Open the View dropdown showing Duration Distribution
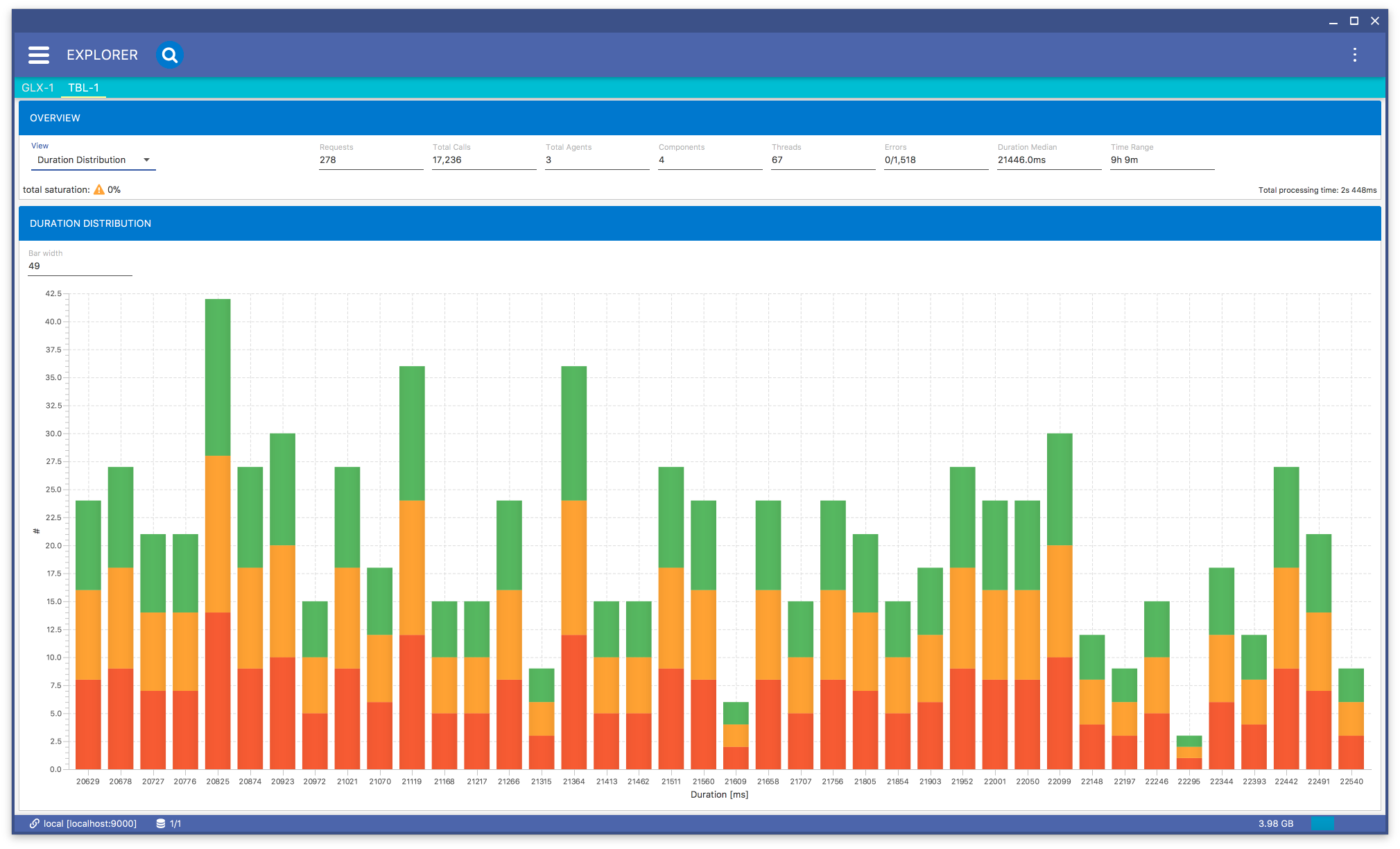The width and height of the screenshot is (1400, 849). coord(93,160)
